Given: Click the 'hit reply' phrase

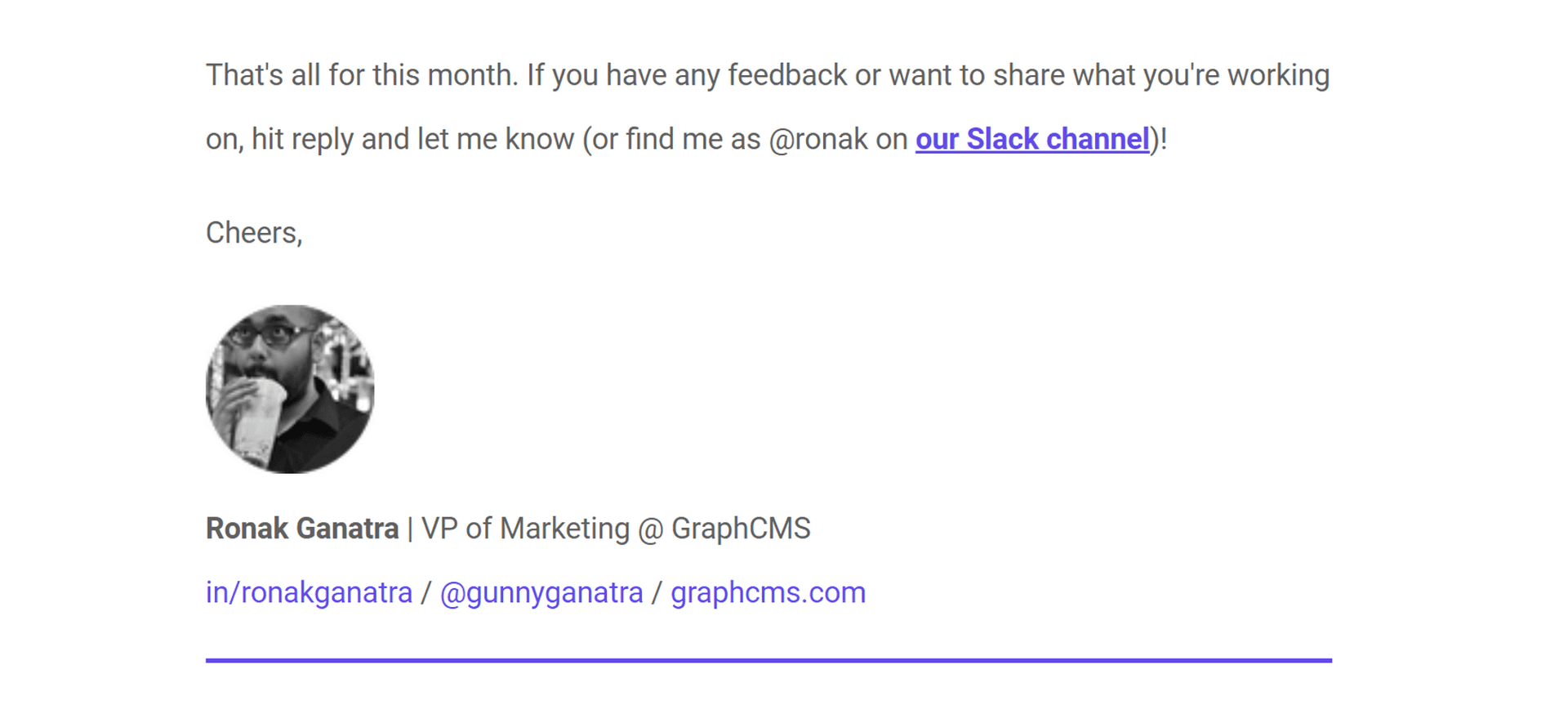Looking at the screenshot, I should [302, 140].
